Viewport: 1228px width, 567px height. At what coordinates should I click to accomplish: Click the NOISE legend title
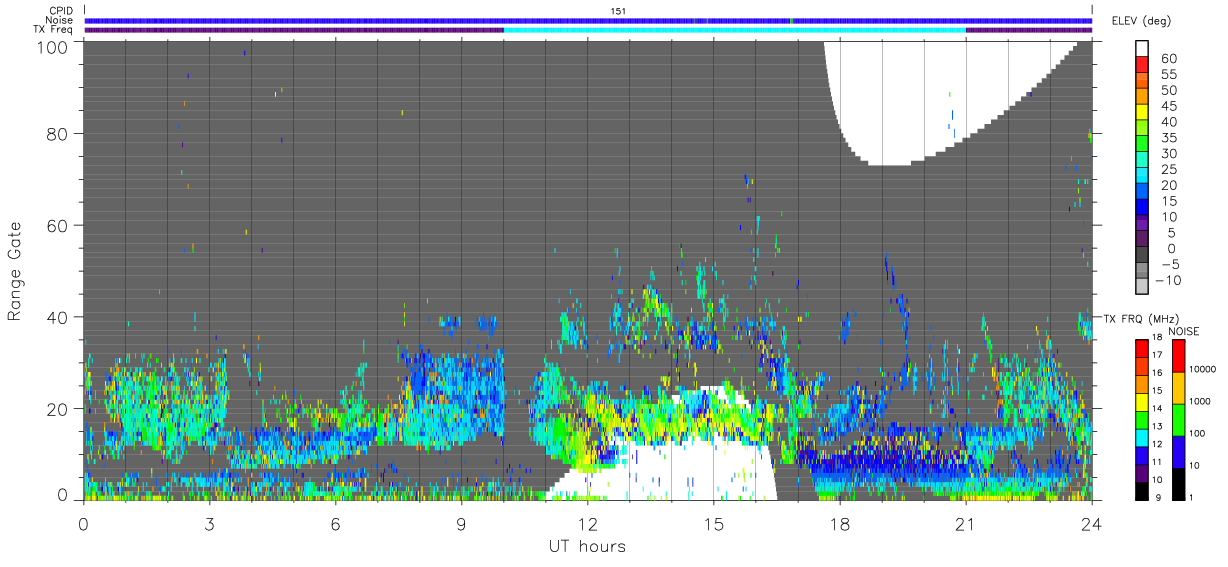pyautogui.click(x=1183, y=330)
